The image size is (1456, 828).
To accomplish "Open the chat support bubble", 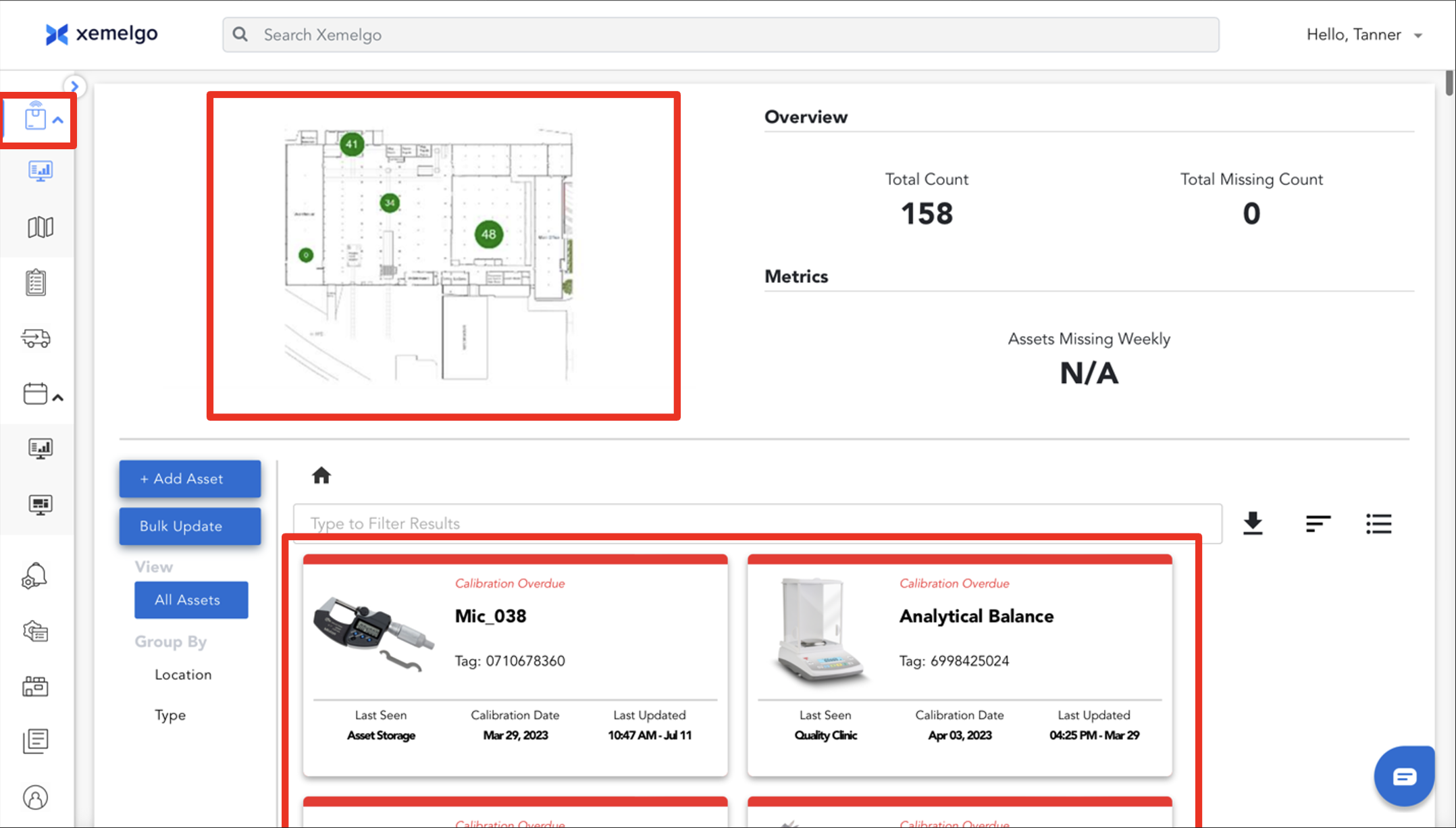I will pos(1404,777).
